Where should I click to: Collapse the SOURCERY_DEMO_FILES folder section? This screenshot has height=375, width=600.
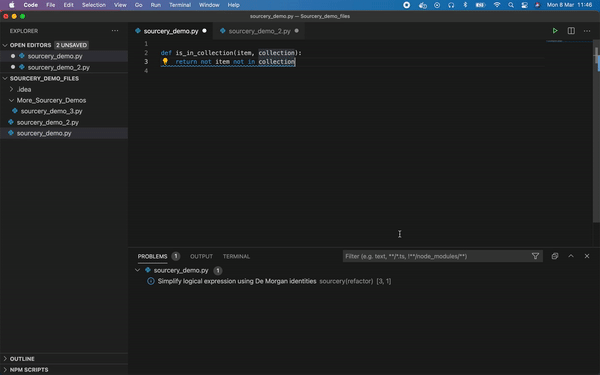(5, 78)
